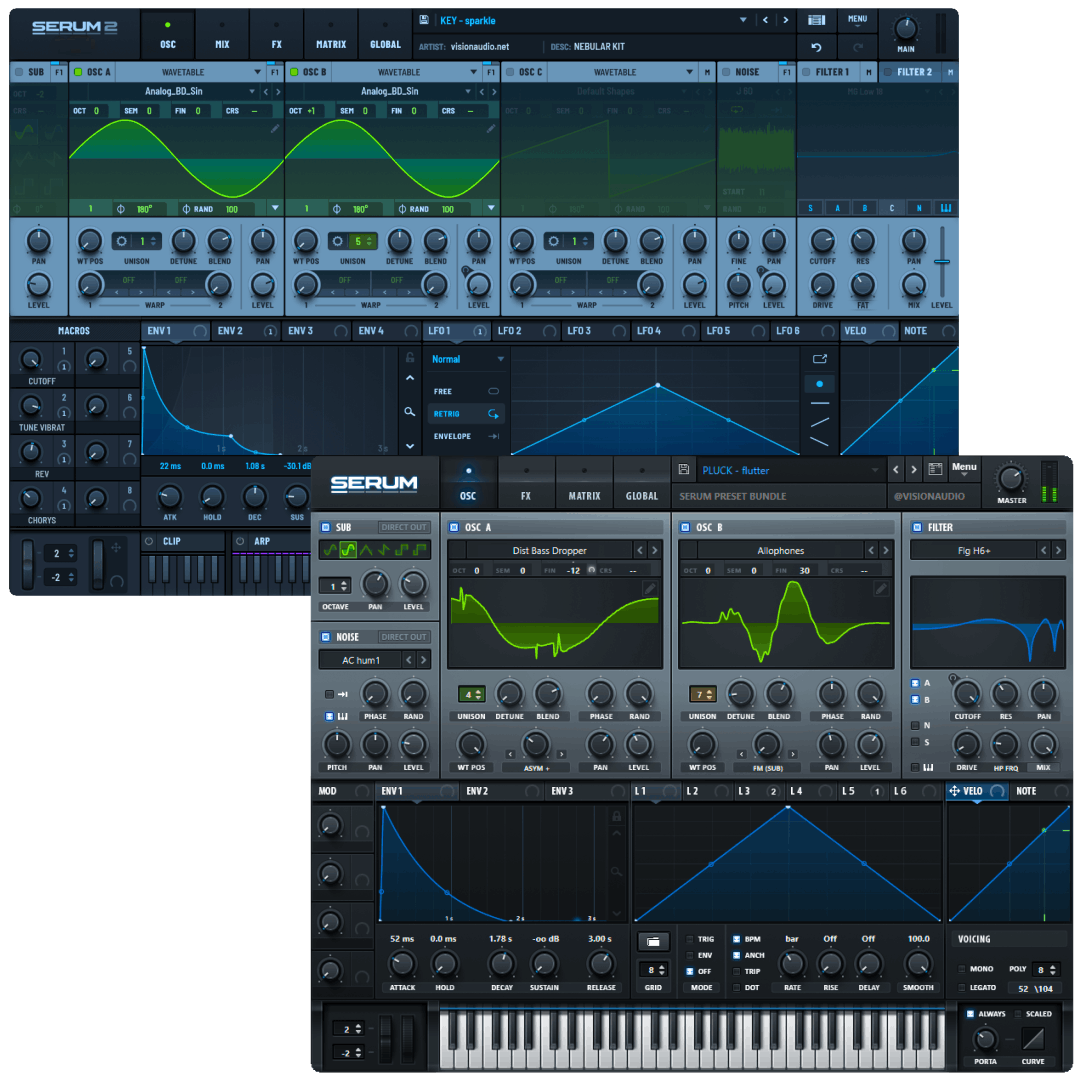Toggle OSC C enable in Serum 2
Screen dimensions: 1080x1080
tap(510, 72)
